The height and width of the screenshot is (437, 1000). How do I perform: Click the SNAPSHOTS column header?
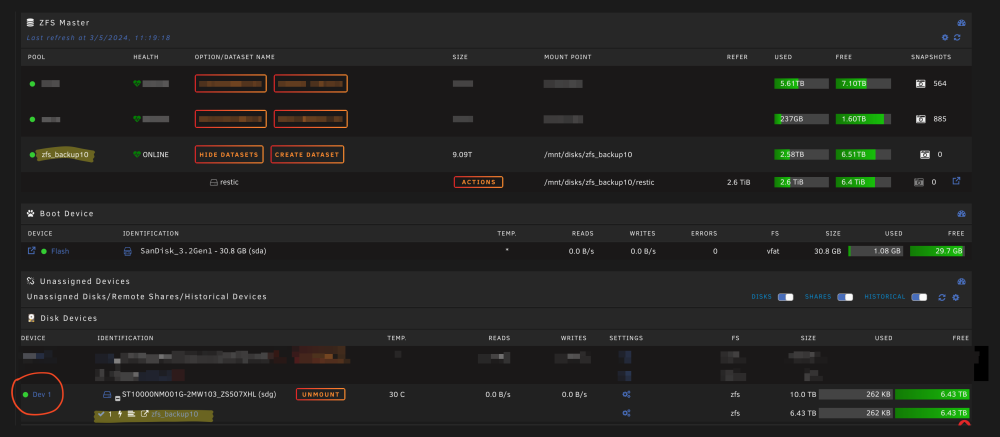[x=930, y=57]
